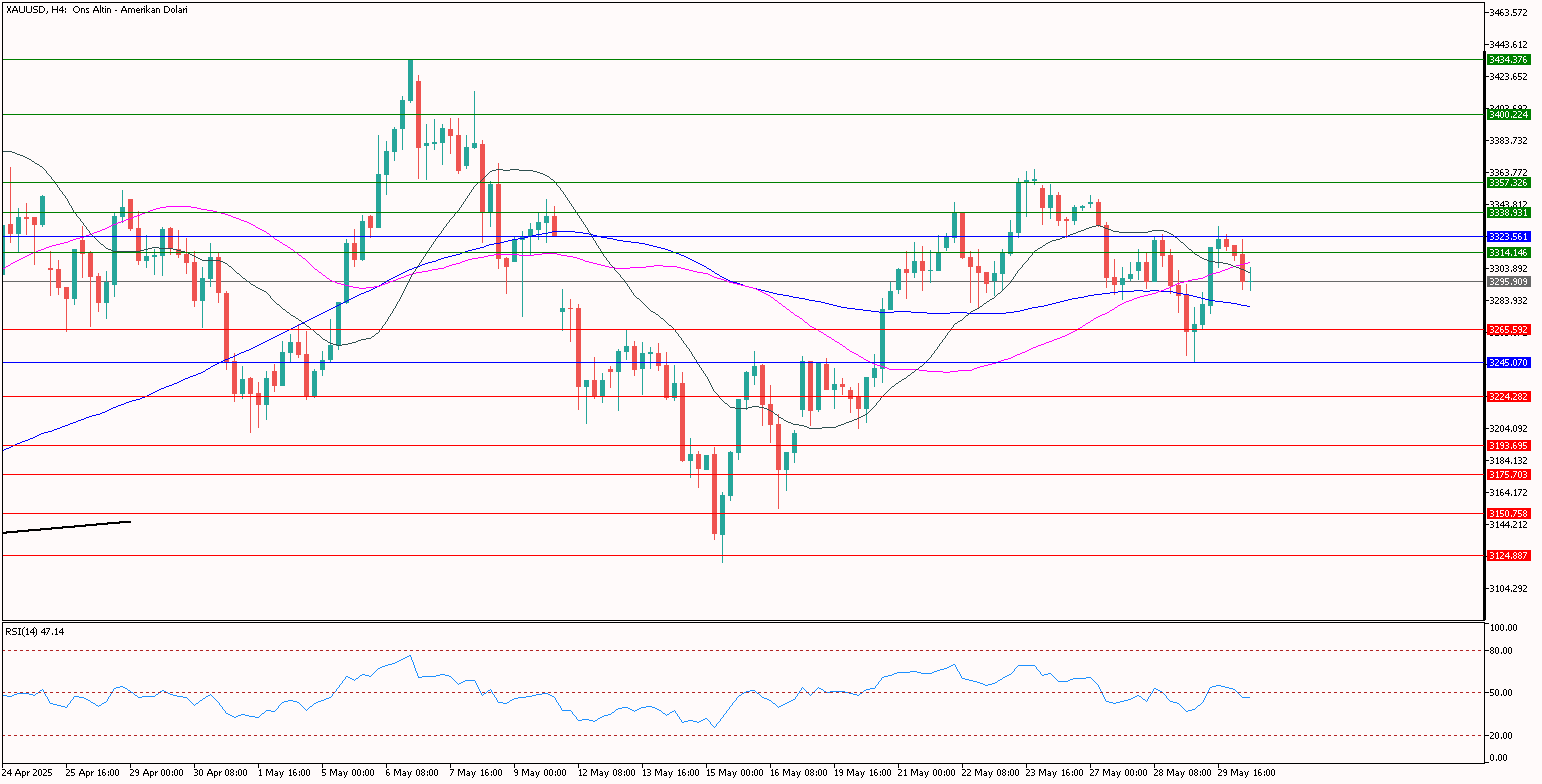Click the RSI(14) 47.14 indicator label
The width and height of the screenshot is (1542, 784).
[34, 631]
